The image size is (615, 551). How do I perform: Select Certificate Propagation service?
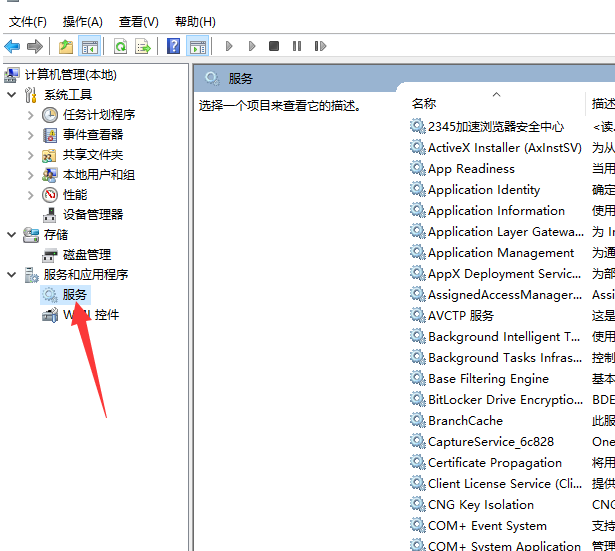click(x=495, y=463)
